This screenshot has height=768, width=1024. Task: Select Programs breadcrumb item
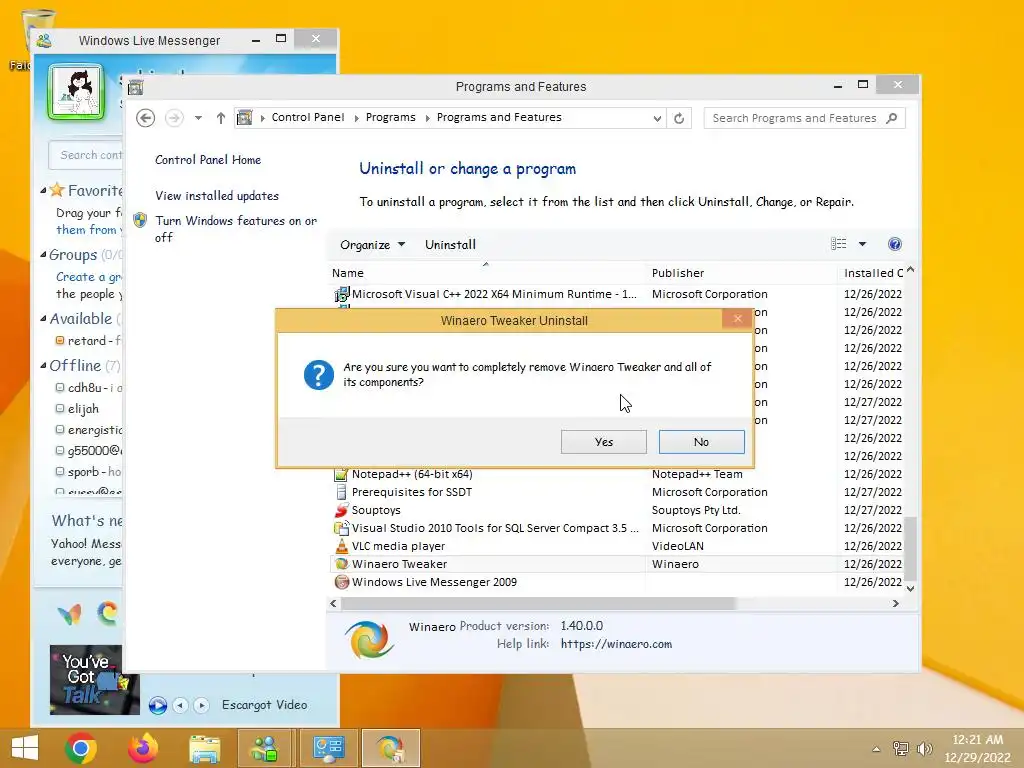tap(391, 118)
